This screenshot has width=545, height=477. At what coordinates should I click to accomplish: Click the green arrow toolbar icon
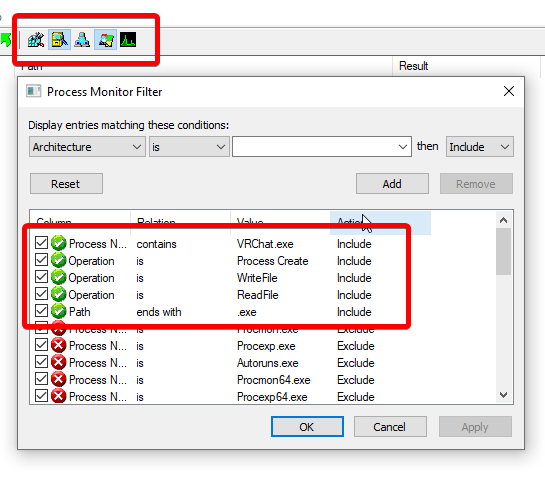6,40
